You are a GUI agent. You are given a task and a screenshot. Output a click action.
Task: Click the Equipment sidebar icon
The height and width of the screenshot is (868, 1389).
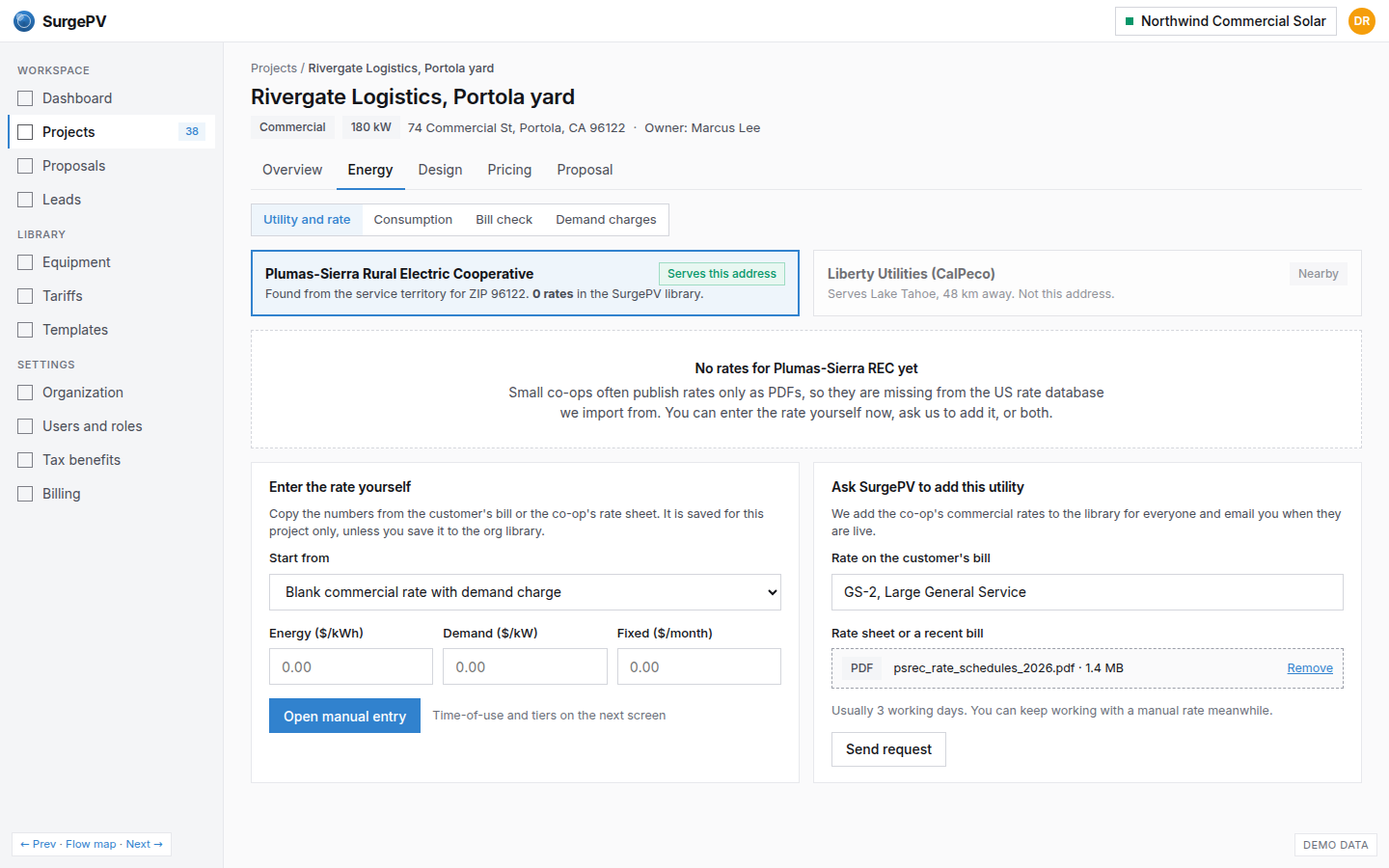25,262
